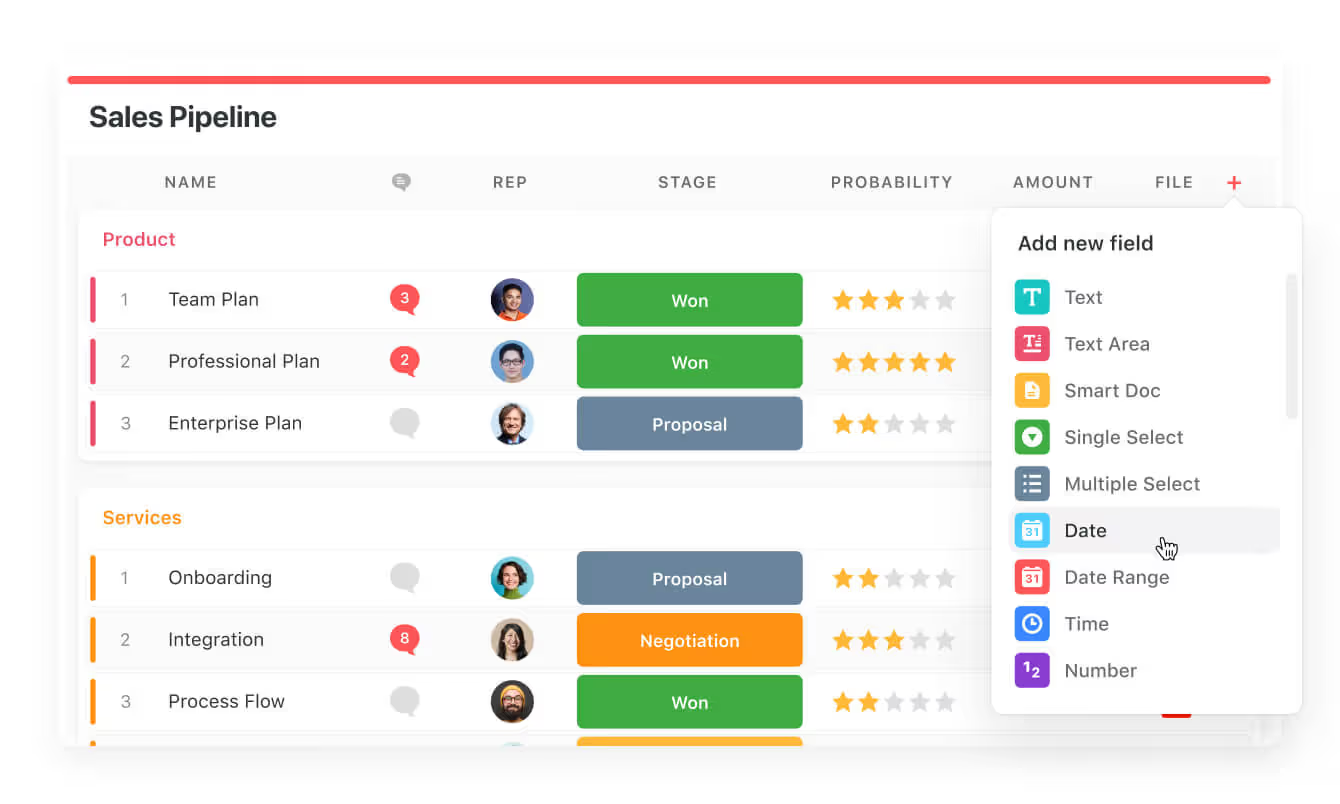This screenshot has height=804, width=1340.
Task: Collapse the Product group header
Action: [139, 240]
